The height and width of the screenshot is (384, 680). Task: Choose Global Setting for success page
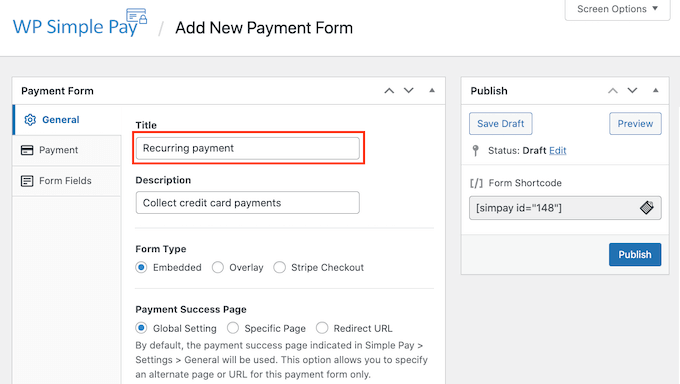141,328
